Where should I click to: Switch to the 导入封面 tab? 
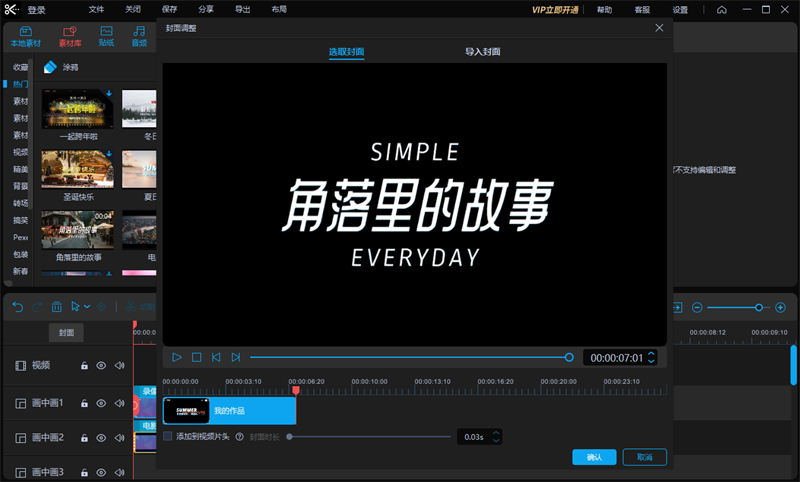tap(482, 51)
